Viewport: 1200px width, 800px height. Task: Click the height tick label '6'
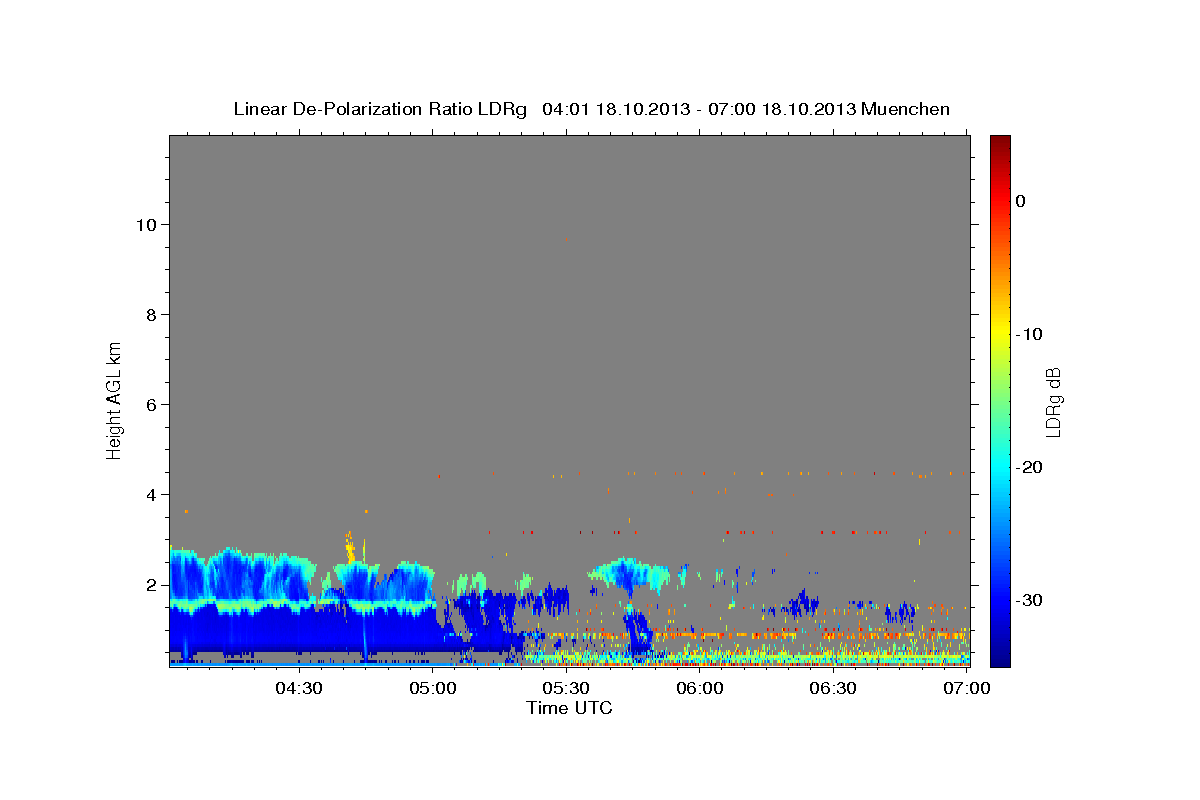pos(149,404)
